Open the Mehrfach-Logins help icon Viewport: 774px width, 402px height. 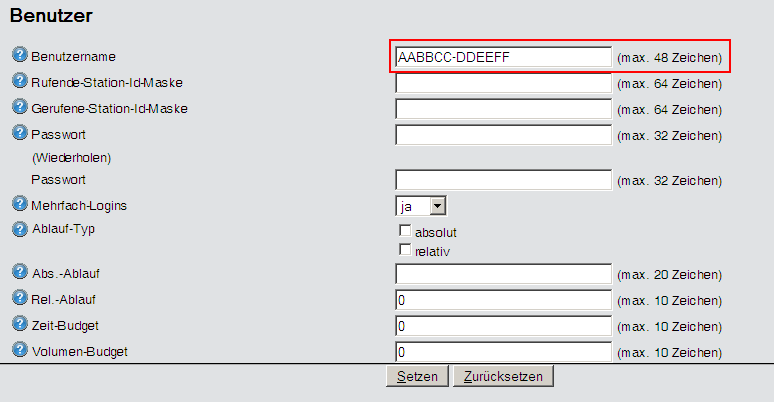tap(19, 205)
